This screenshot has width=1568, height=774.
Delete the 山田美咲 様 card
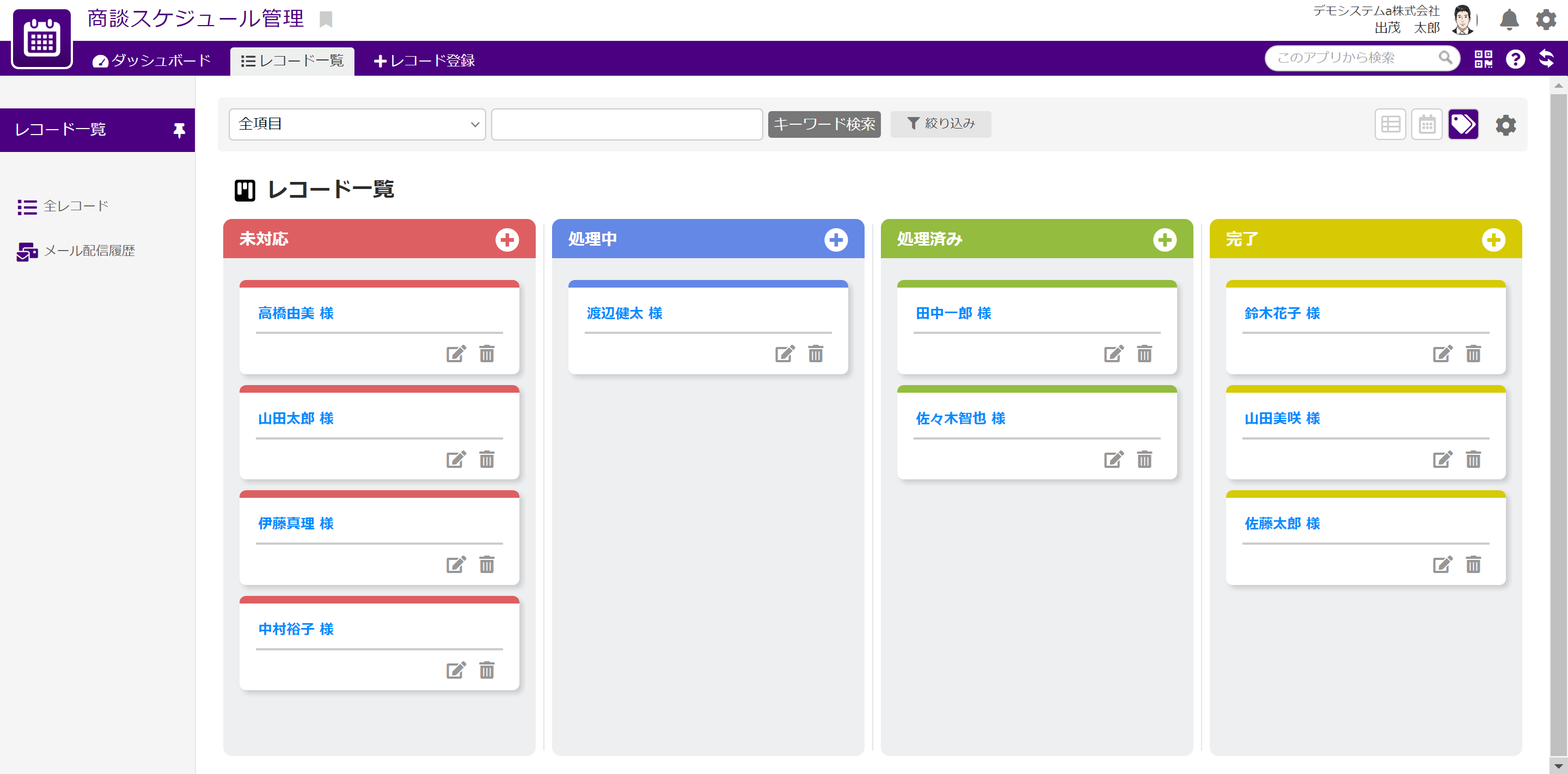pos(1473,459)
